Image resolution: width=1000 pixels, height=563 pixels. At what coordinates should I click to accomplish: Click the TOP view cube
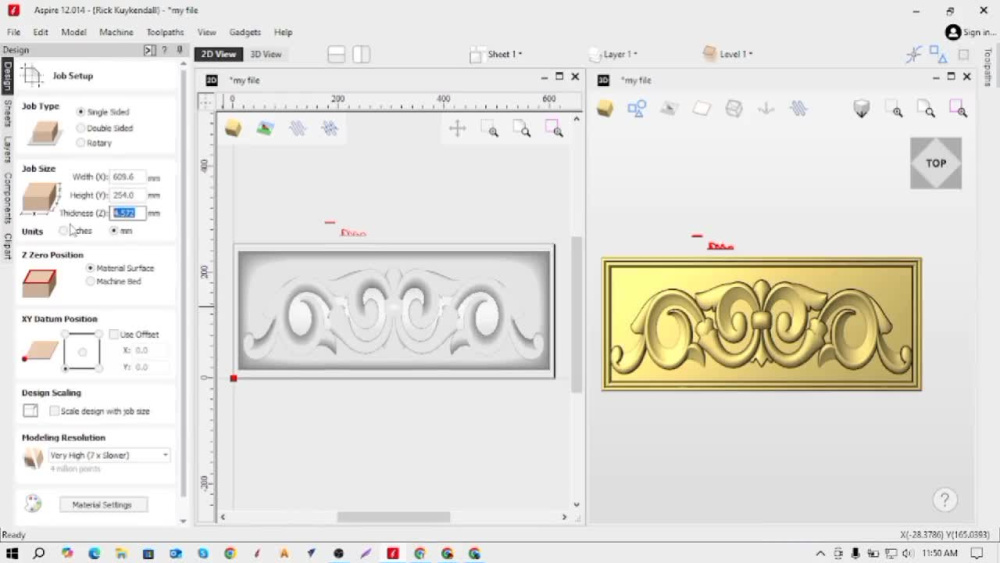pyautogui.click(x=936, y=163)
